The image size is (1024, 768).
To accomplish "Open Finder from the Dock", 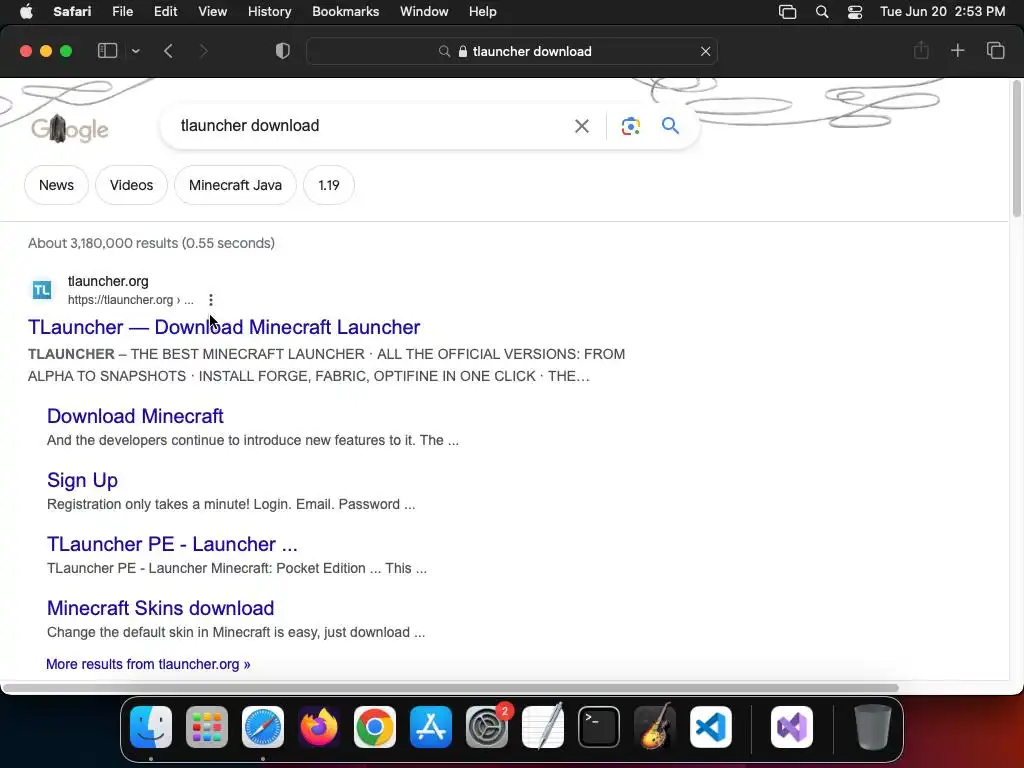I will click(x=151, y=727).
